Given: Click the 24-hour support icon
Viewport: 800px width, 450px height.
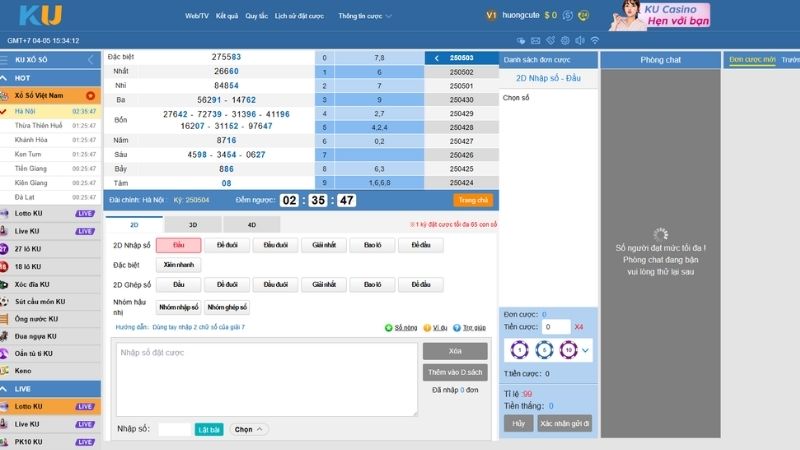Looking at the screenshot, I should click(584, 16).
